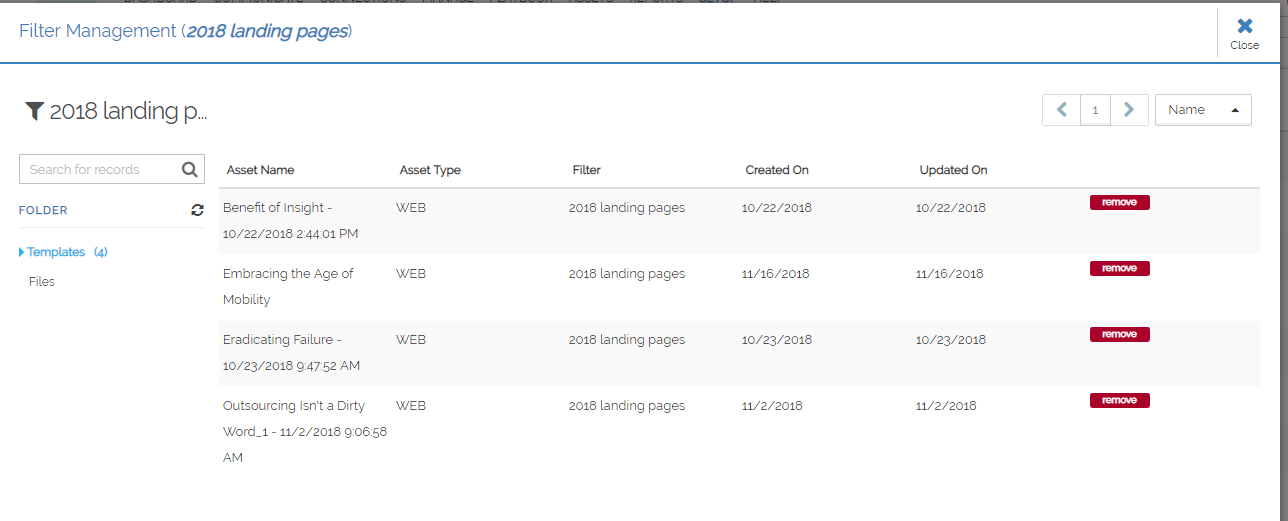Screen dimensions: 1288x521
Task: Click WEB type in Eradicating Failure row
Action: (x=411, y=340)
